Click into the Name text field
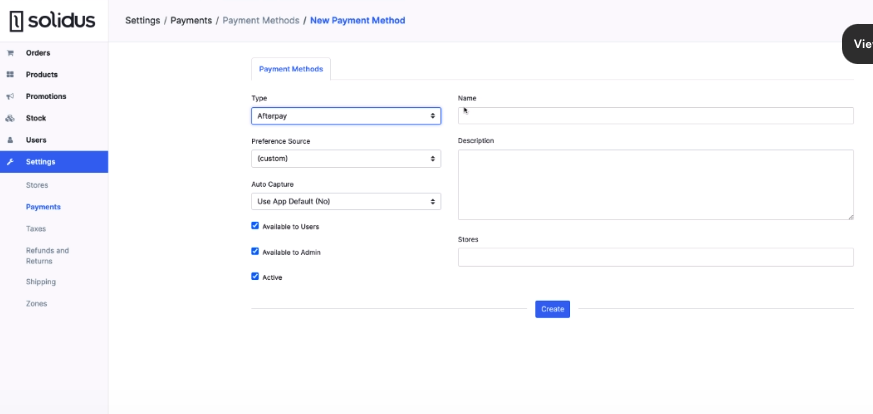The width and height of the screenshot is (873, 414). point(655,116)
